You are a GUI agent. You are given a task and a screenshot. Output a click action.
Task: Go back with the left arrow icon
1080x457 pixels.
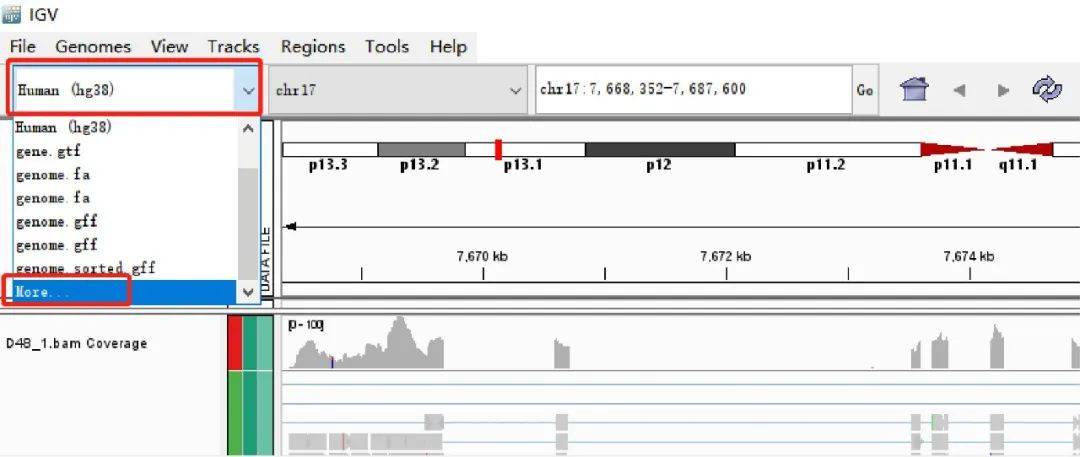(x=959, y=90)
